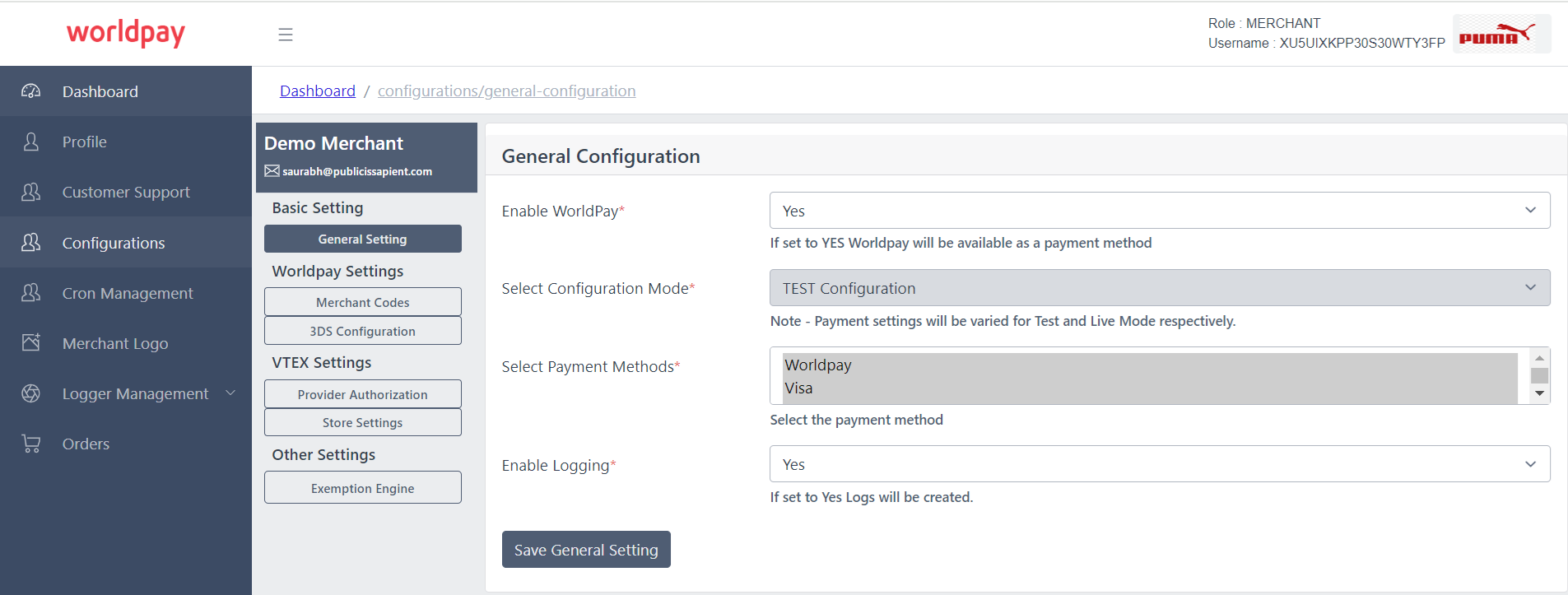Click the Orders shopping cart icon
The width and height of the screenshot is (1568, 595).
pos(31,444)
